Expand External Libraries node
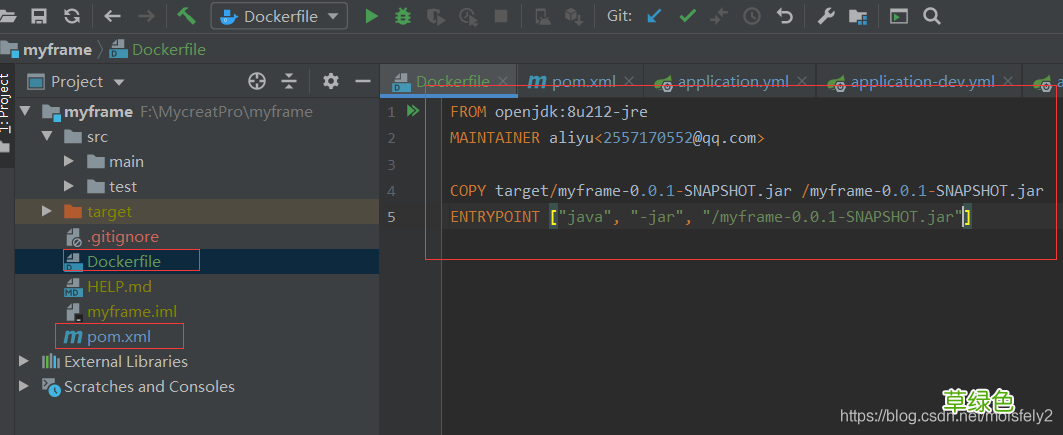1063x435 pixels. (25, 361)
